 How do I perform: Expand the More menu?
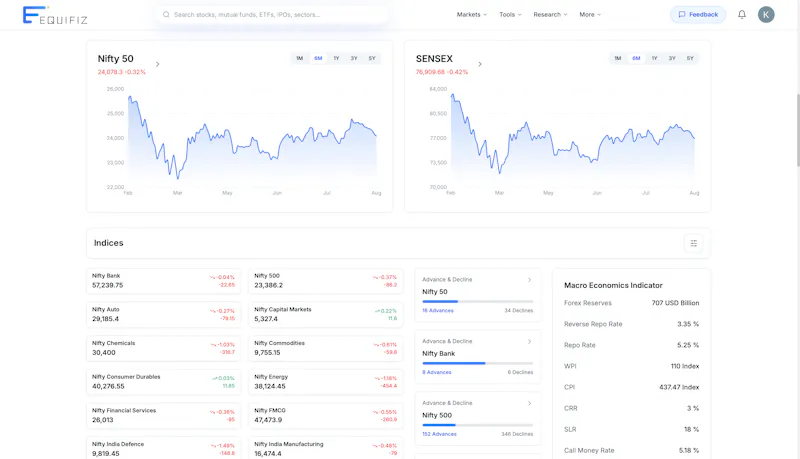pos(590,15)
